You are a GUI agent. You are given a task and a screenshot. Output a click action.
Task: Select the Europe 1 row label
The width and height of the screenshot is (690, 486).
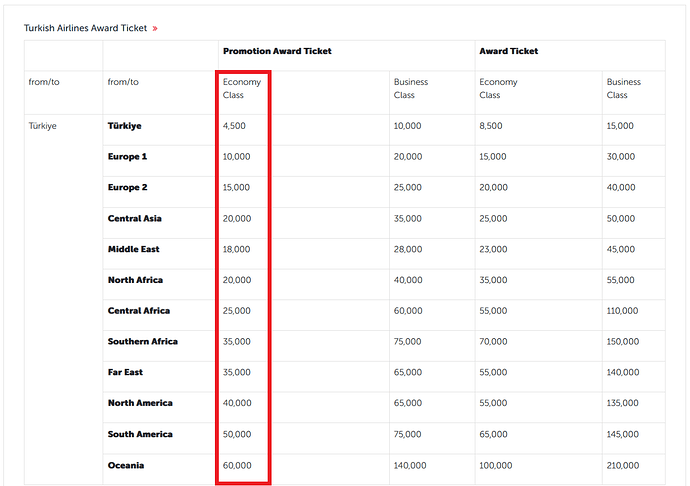tap(127, 157)
